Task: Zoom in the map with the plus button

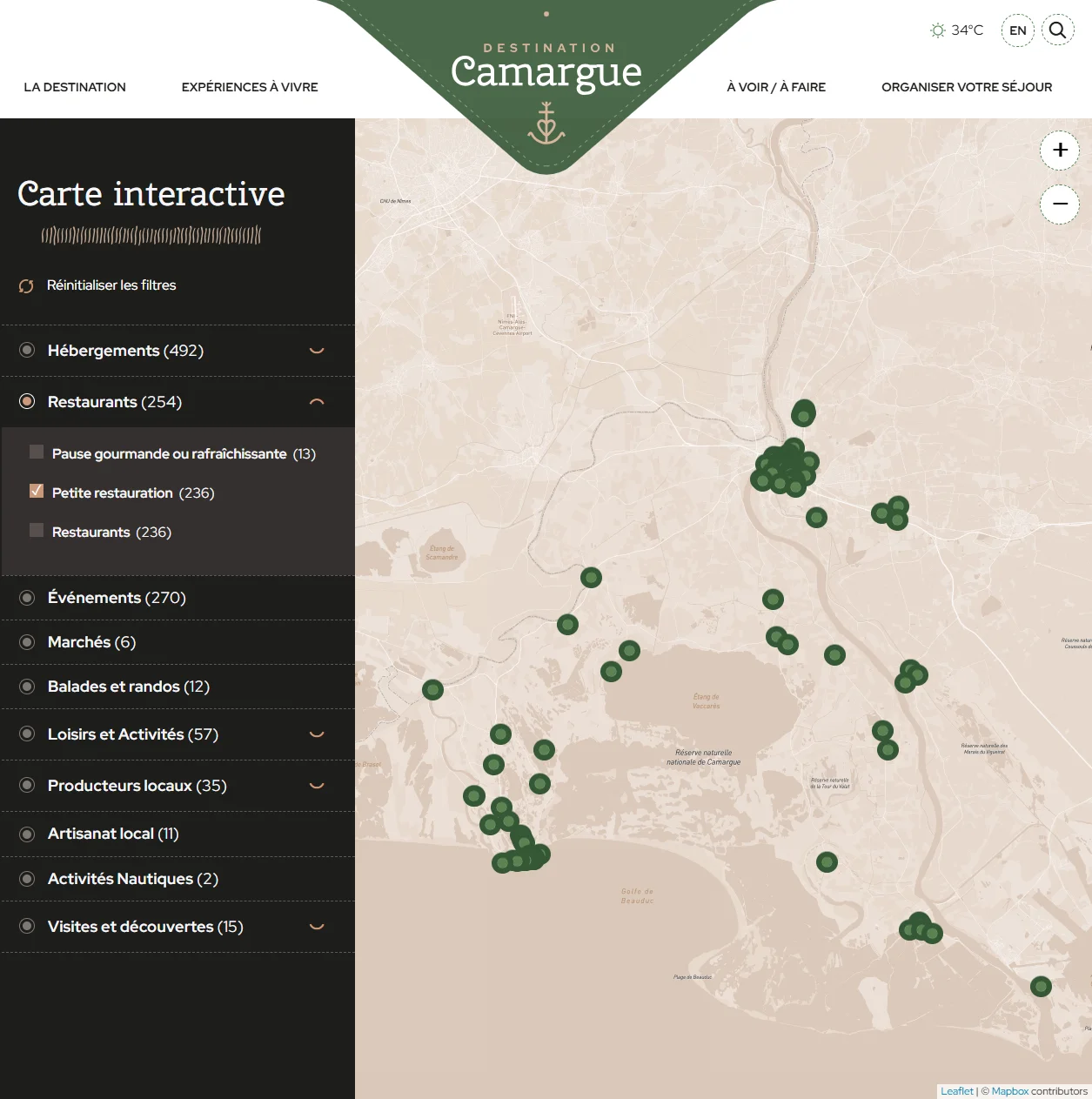Action: click(1060, 150)
